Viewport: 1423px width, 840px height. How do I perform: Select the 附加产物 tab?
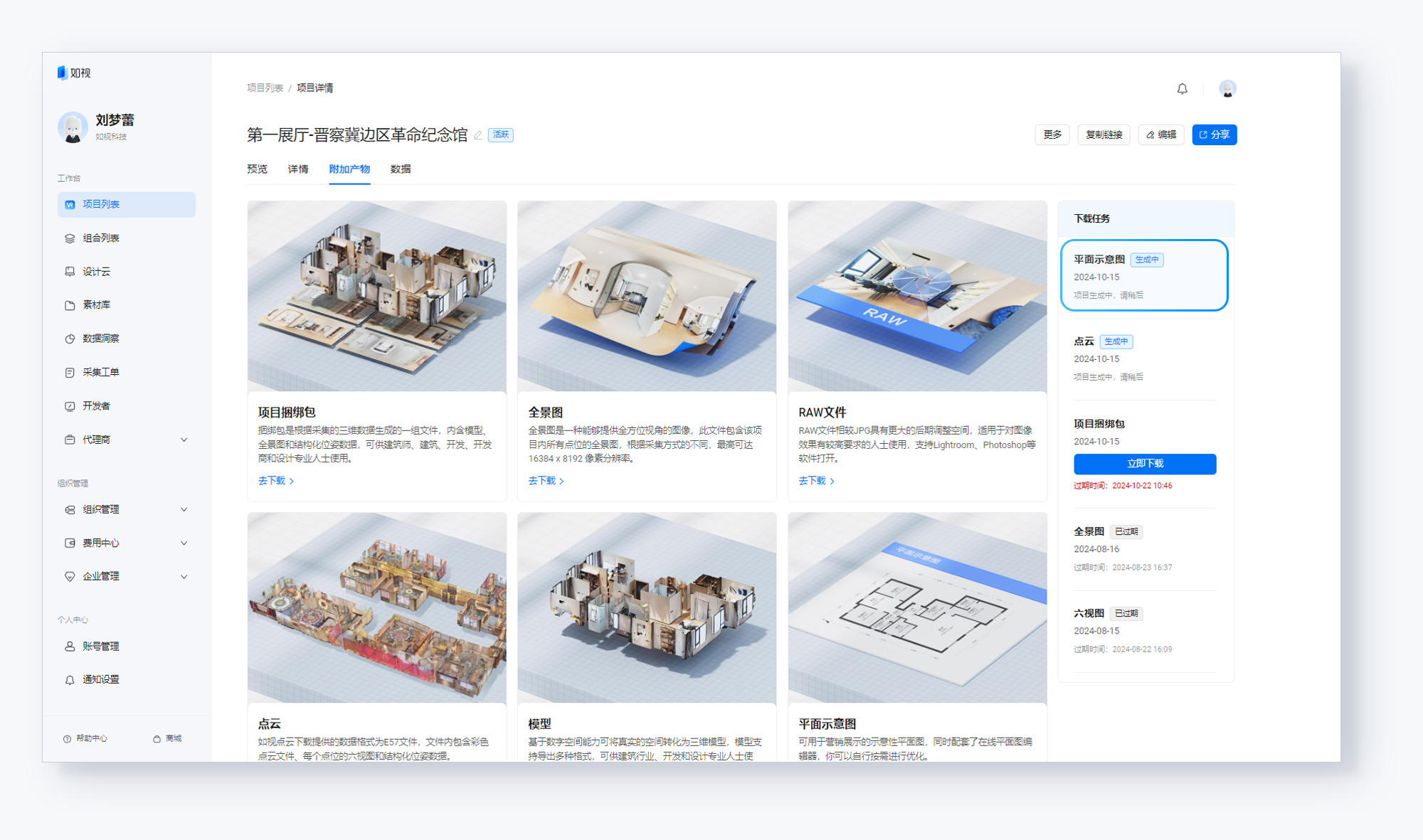click(x=349, y=169)
